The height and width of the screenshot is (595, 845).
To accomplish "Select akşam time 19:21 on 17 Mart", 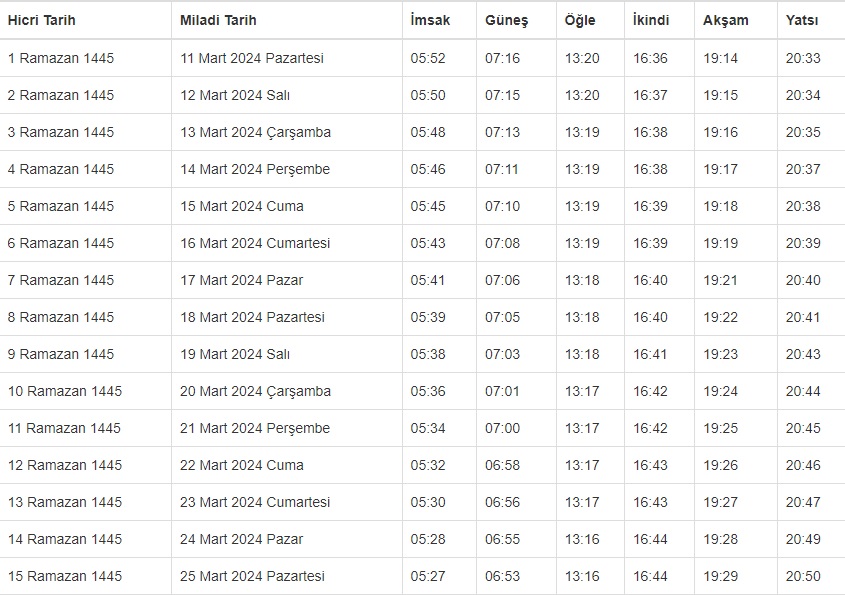I will 720,280.
